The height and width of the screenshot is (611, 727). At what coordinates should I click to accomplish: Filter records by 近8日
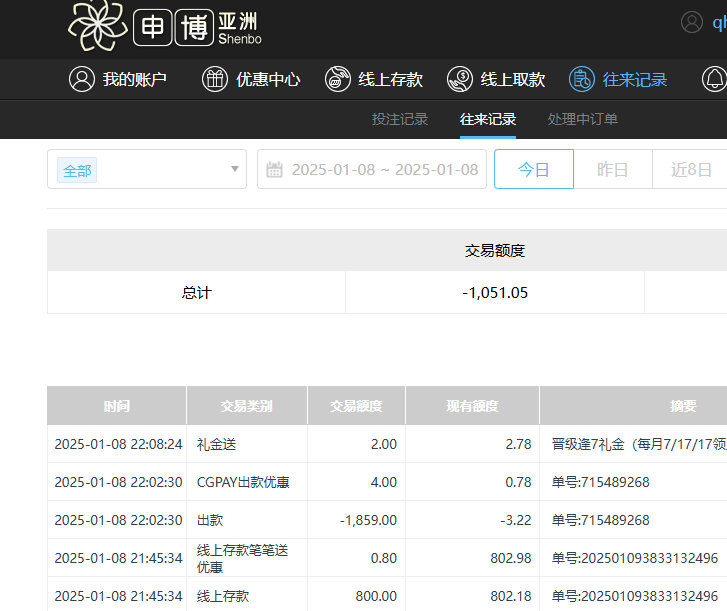[691, 169]
